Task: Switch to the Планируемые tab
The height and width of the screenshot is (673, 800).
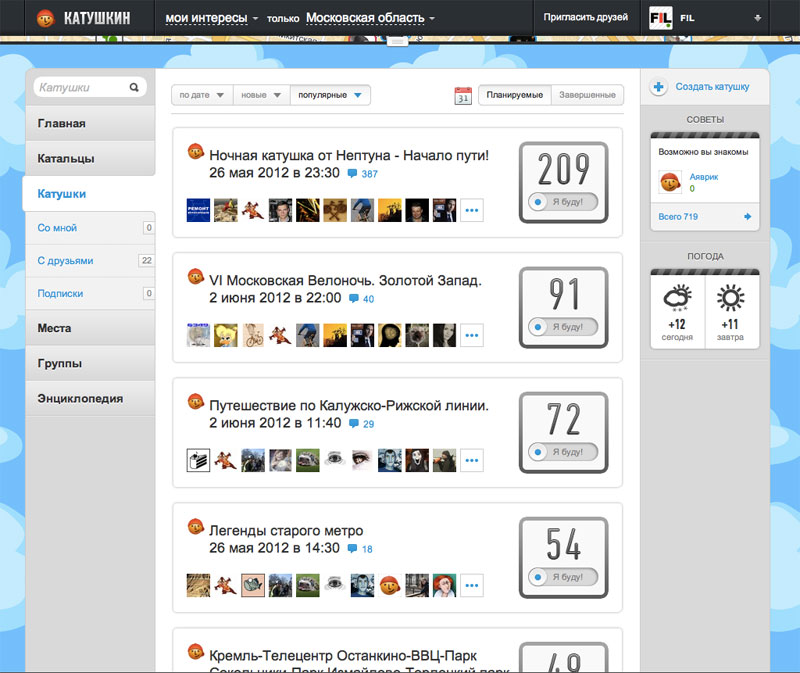Action: (515, 95)
